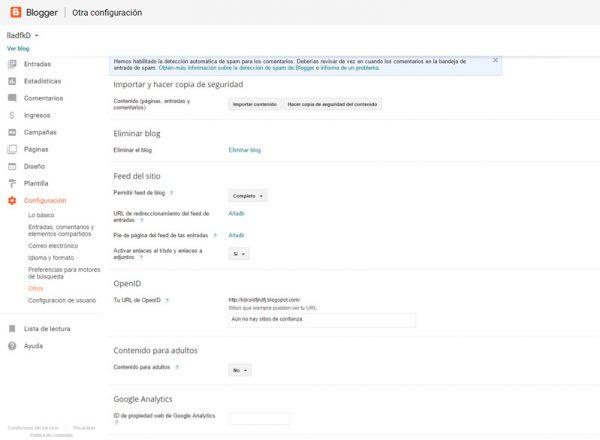Screen dimensions: 600x440
Task: Open Correo electrónico settings subsection
Action: pos(53,246)
